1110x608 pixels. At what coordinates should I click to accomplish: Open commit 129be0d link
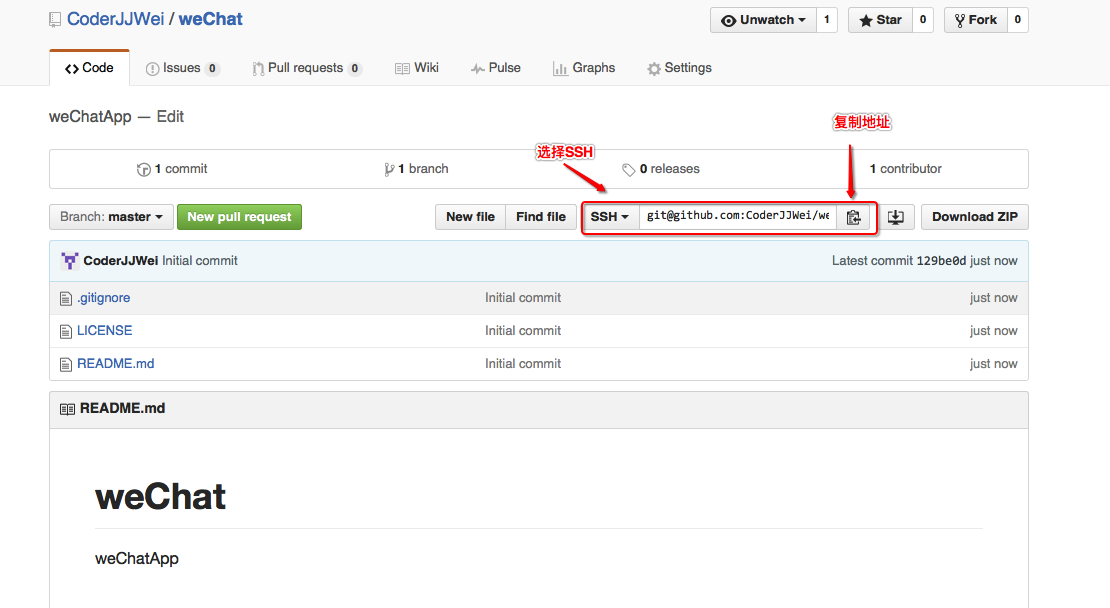coord(941,261)
